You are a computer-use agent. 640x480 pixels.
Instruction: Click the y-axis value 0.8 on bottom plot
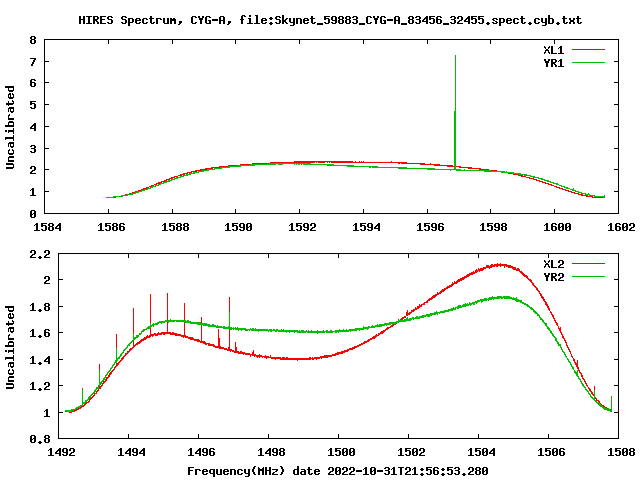click(40, 439)
